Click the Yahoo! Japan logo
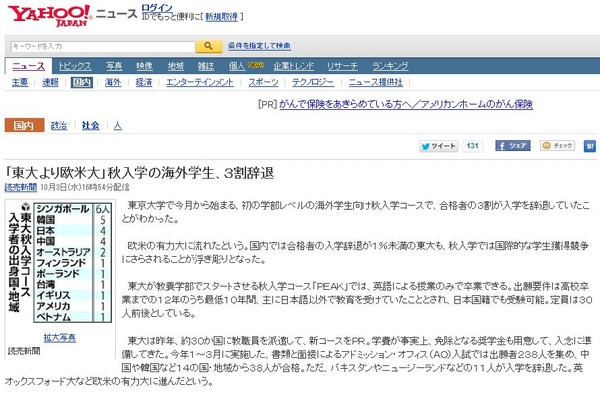Viewport: 600px width, 393px height. click(50, 15)
